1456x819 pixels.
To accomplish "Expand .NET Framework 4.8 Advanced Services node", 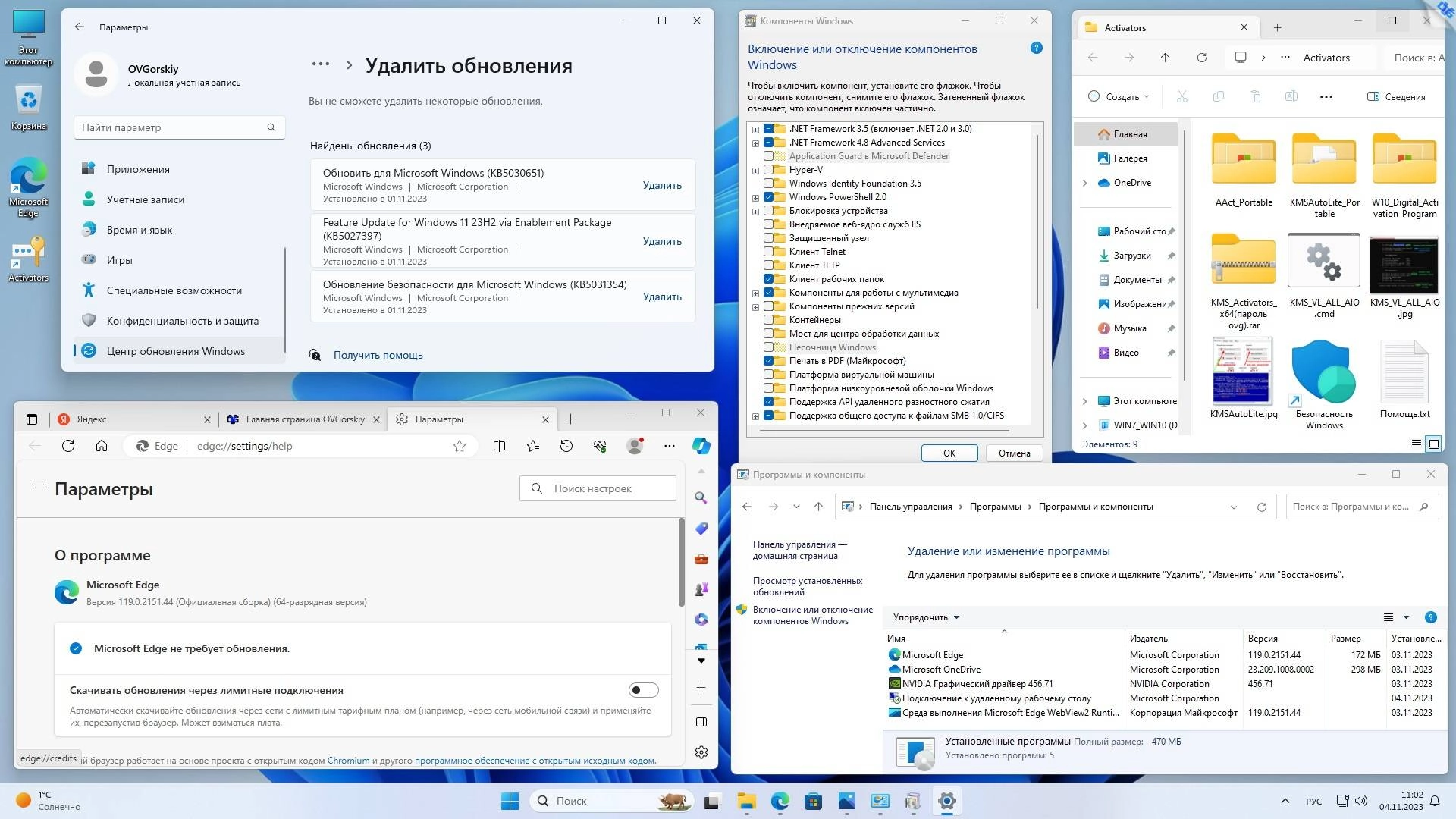I will click(x=755, y=143).
